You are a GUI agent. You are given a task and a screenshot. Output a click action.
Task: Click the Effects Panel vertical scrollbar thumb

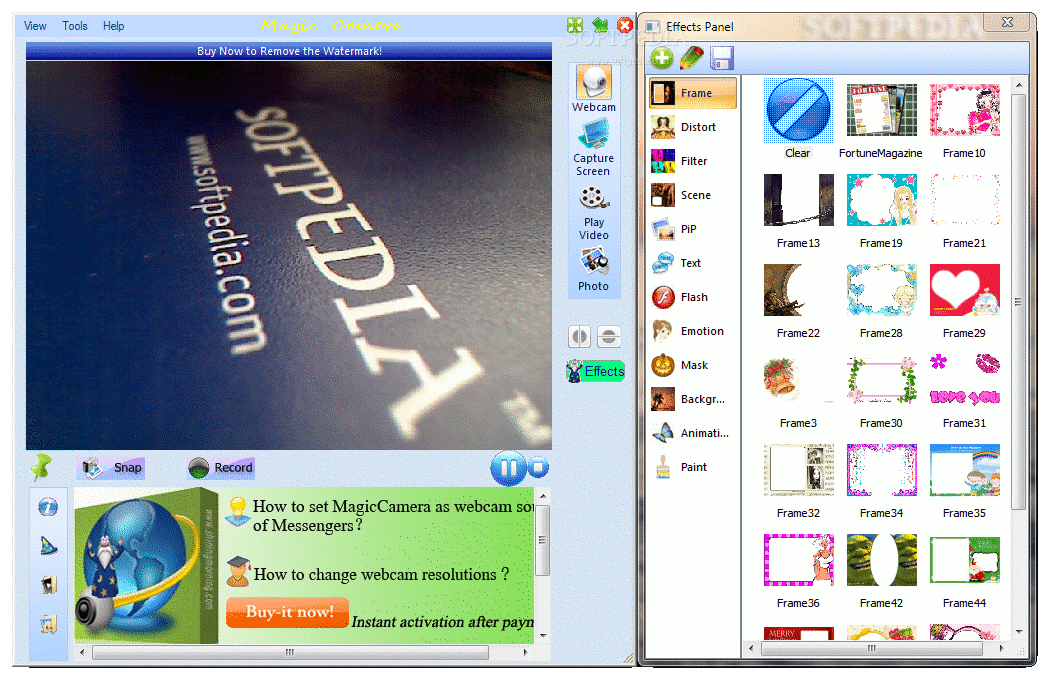[1019, 301]
